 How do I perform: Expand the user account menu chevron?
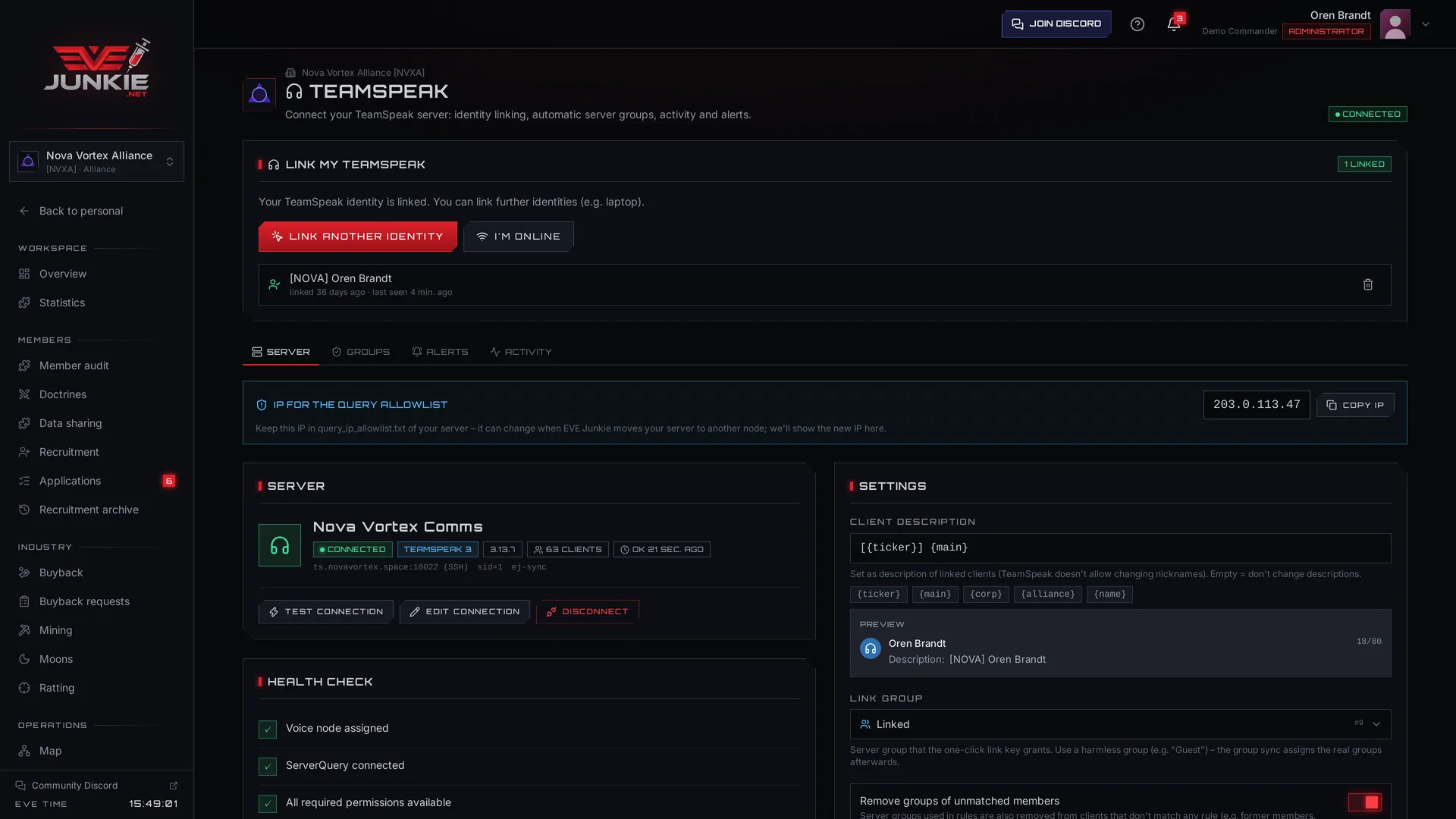(x=1426, y=24)
